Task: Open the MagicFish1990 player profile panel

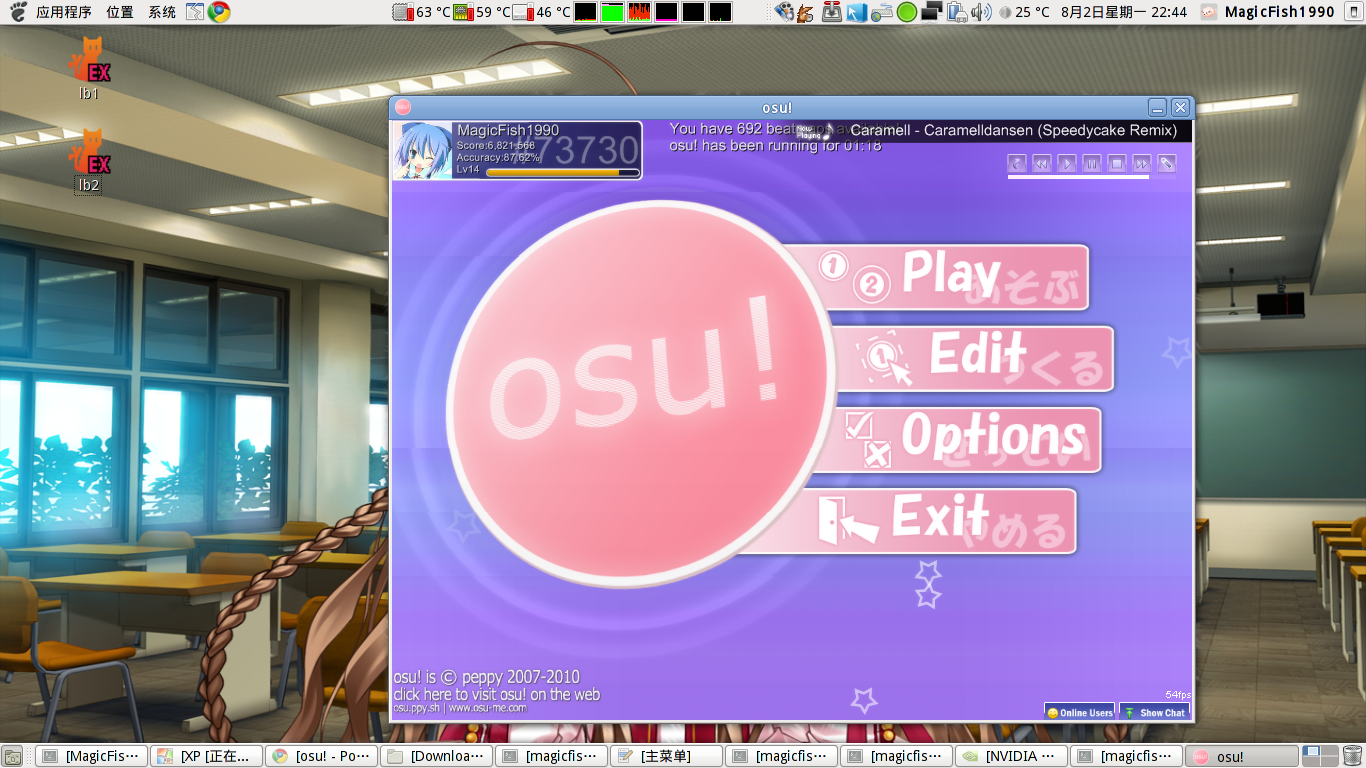Action: 517,150
